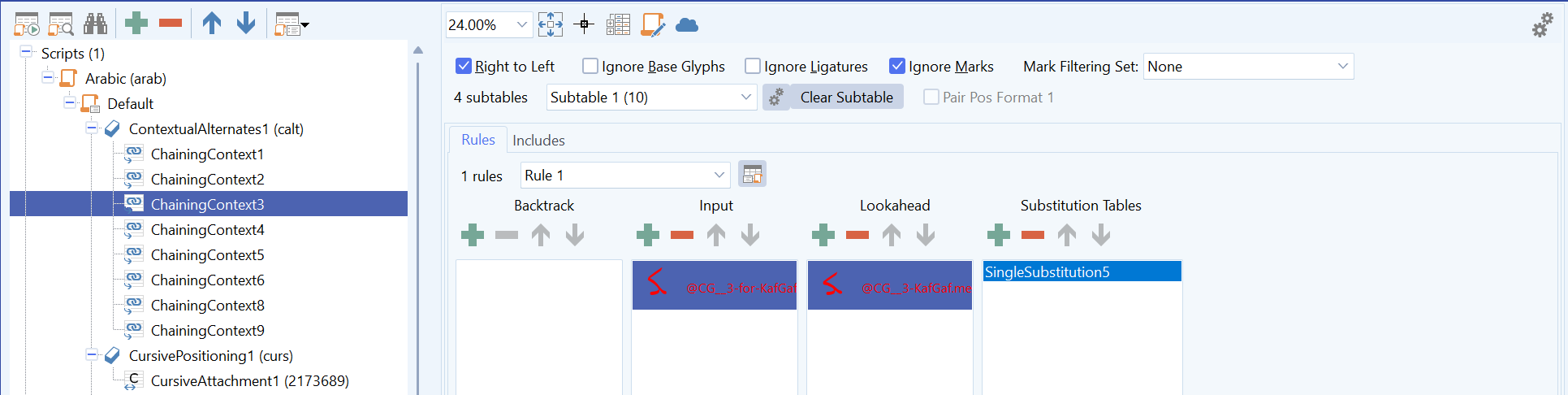Click the blue move up arrow in left toolbar
This screenshot has height=395, width=1568.
(x=212, y=24)
